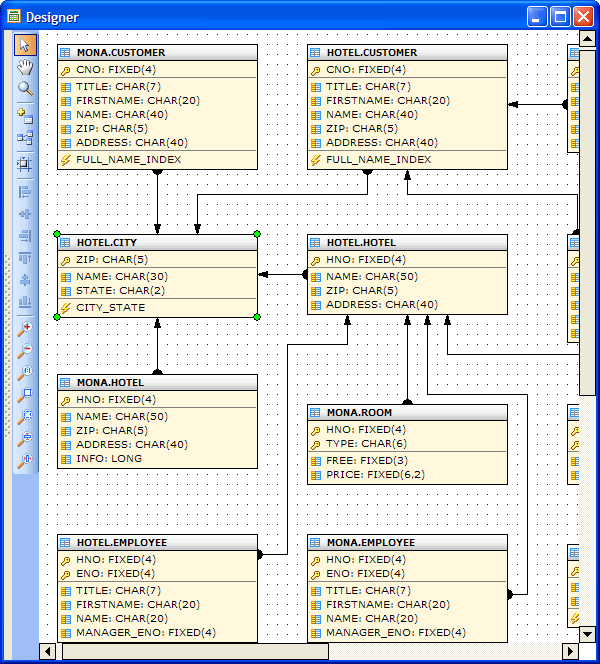The image size is (600, 664).
Task: Click the add new table icon
Action: click(x=25, y=115)
